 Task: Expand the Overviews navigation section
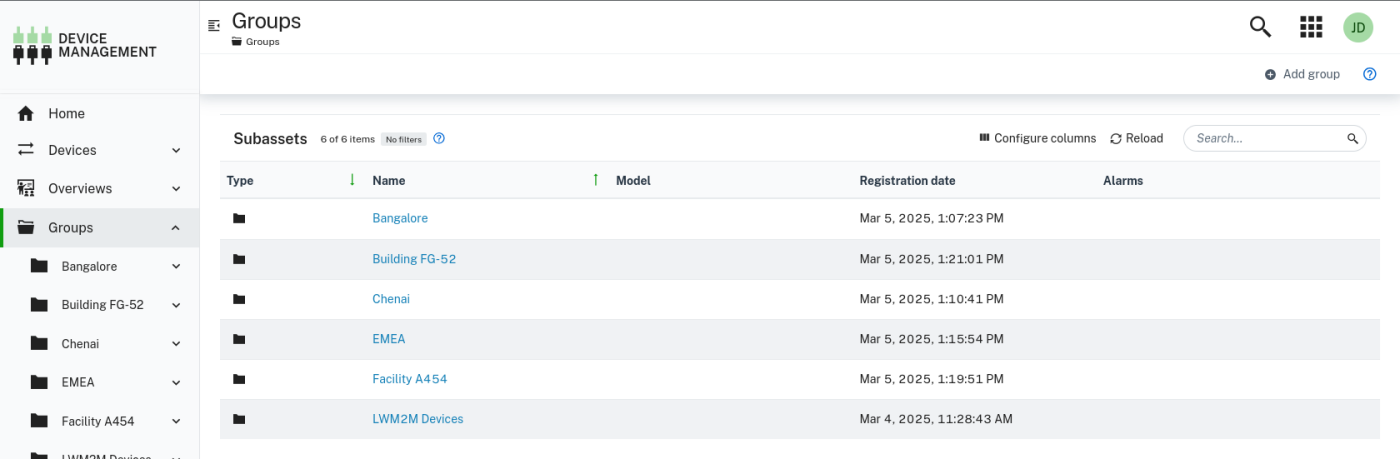coord(176,189)
